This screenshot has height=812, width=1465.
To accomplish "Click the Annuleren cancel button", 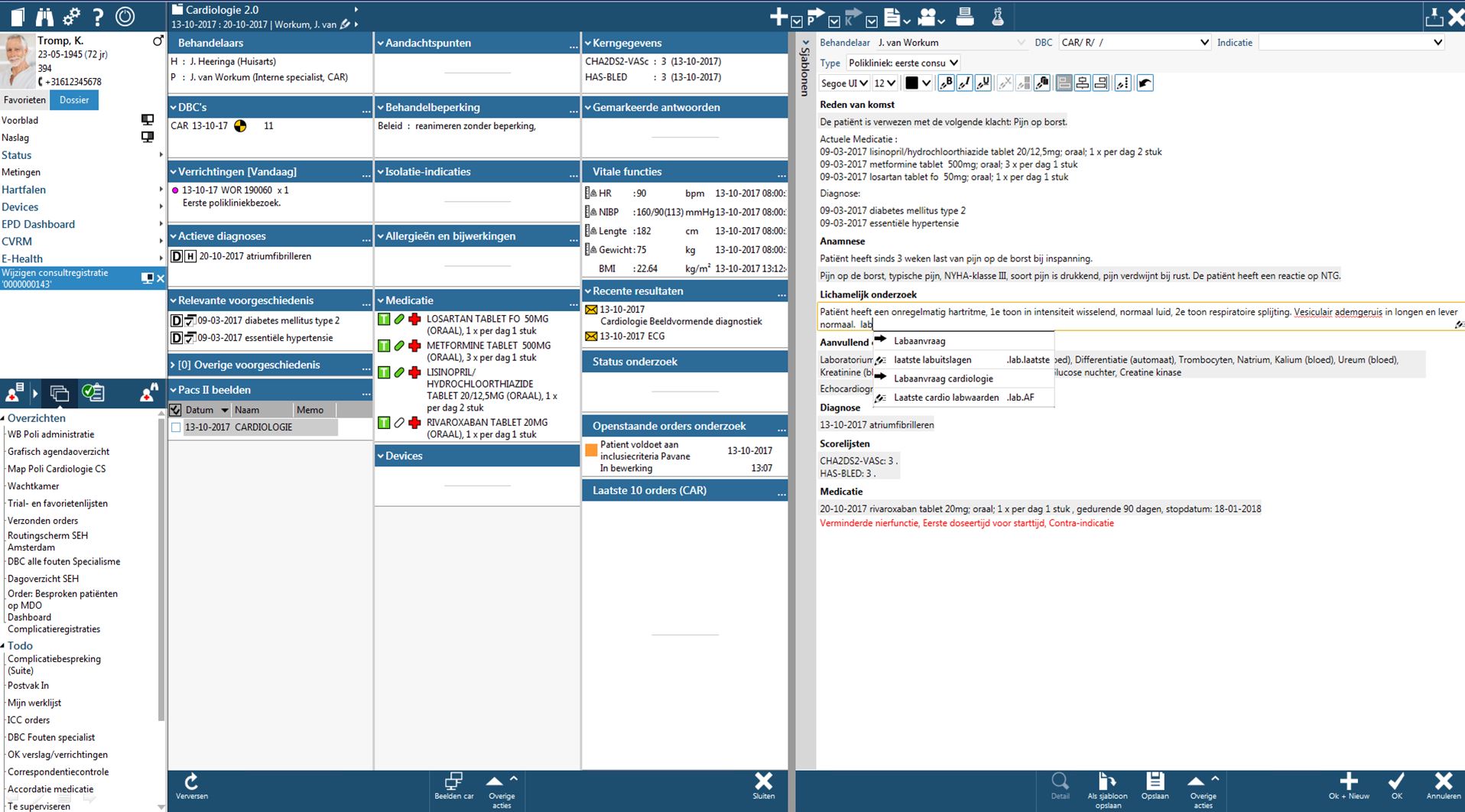I will pyautogui.click(x=1443, y=787).
